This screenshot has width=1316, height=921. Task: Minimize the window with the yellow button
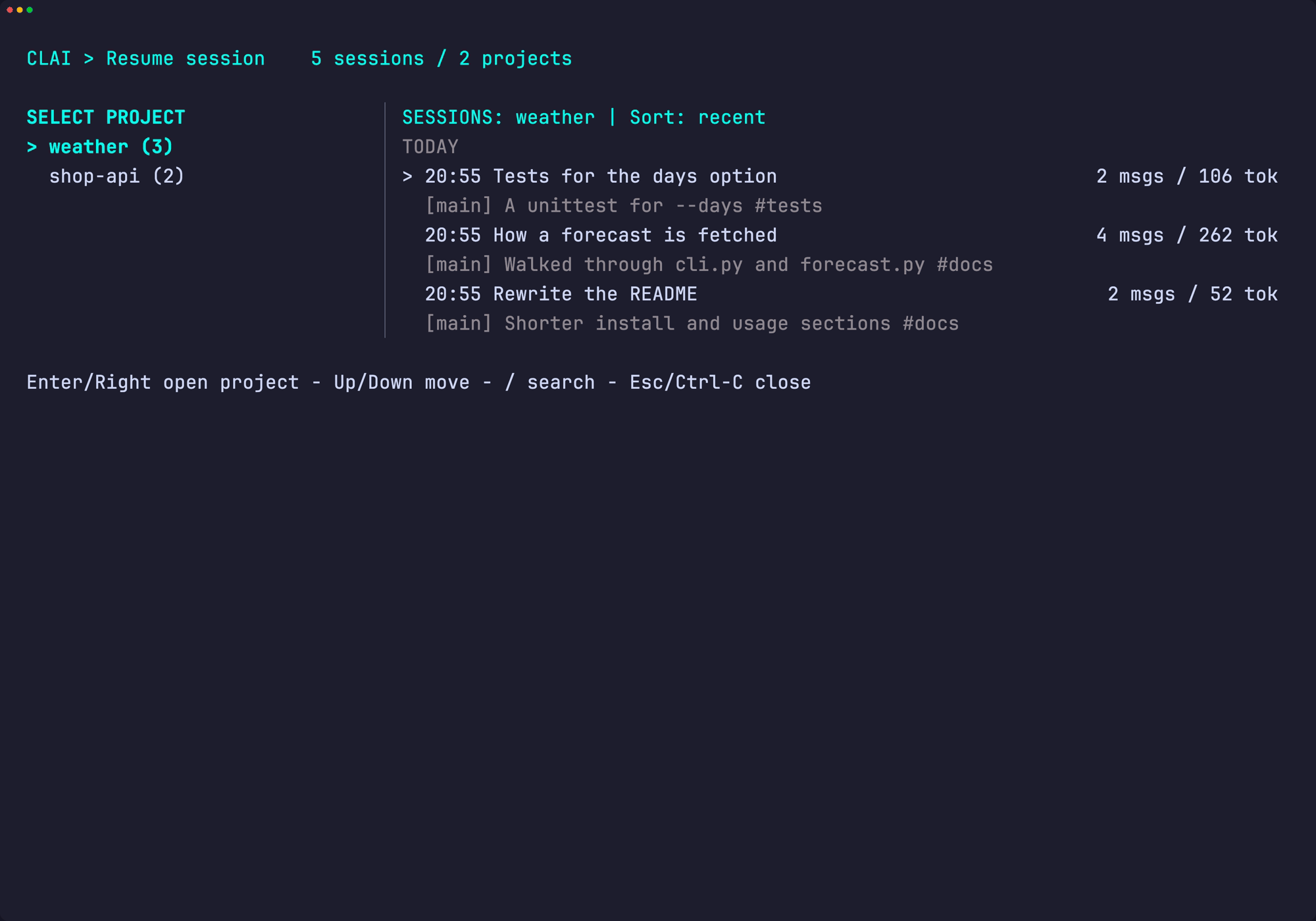tap(20, 10)
